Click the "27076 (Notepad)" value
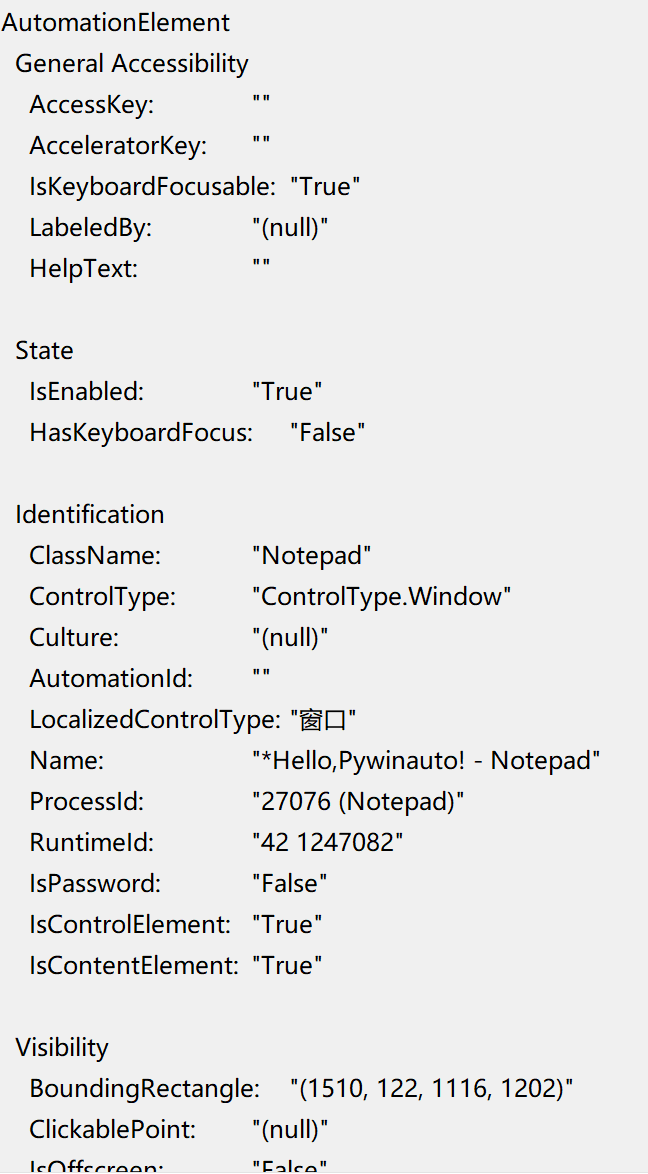Viewport: 648px width, 1174px height. (x=359, y=802)
